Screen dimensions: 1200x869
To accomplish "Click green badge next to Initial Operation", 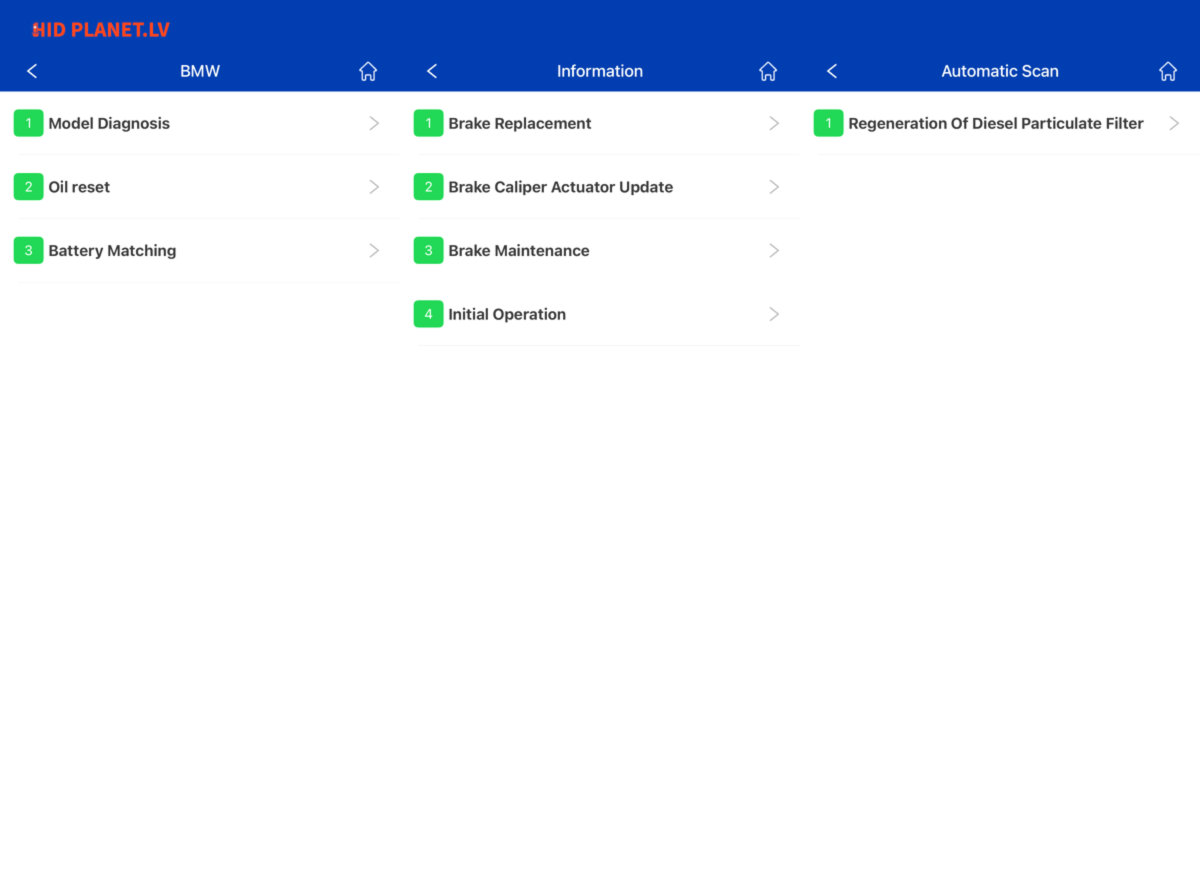I will 428,314.
